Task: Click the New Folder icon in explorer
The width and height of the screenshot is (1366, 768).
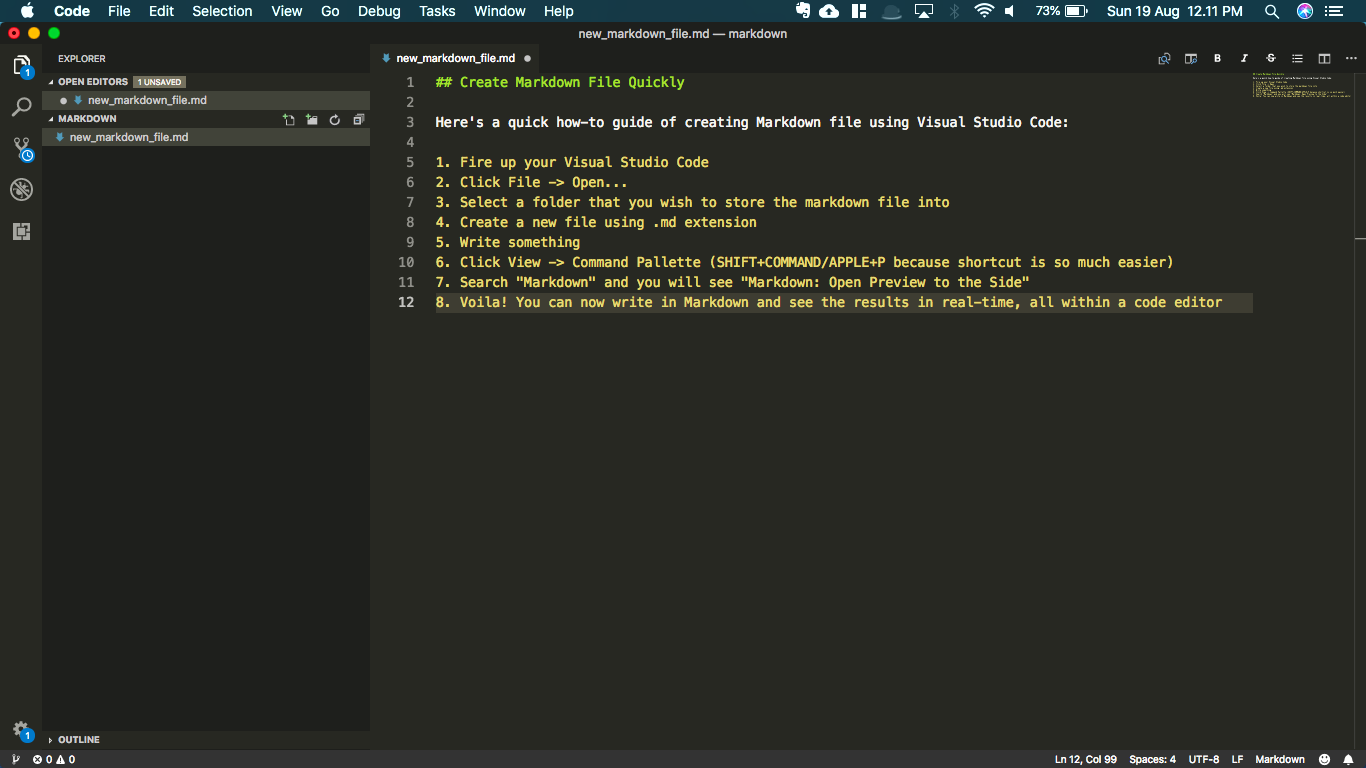Action: 312,119
